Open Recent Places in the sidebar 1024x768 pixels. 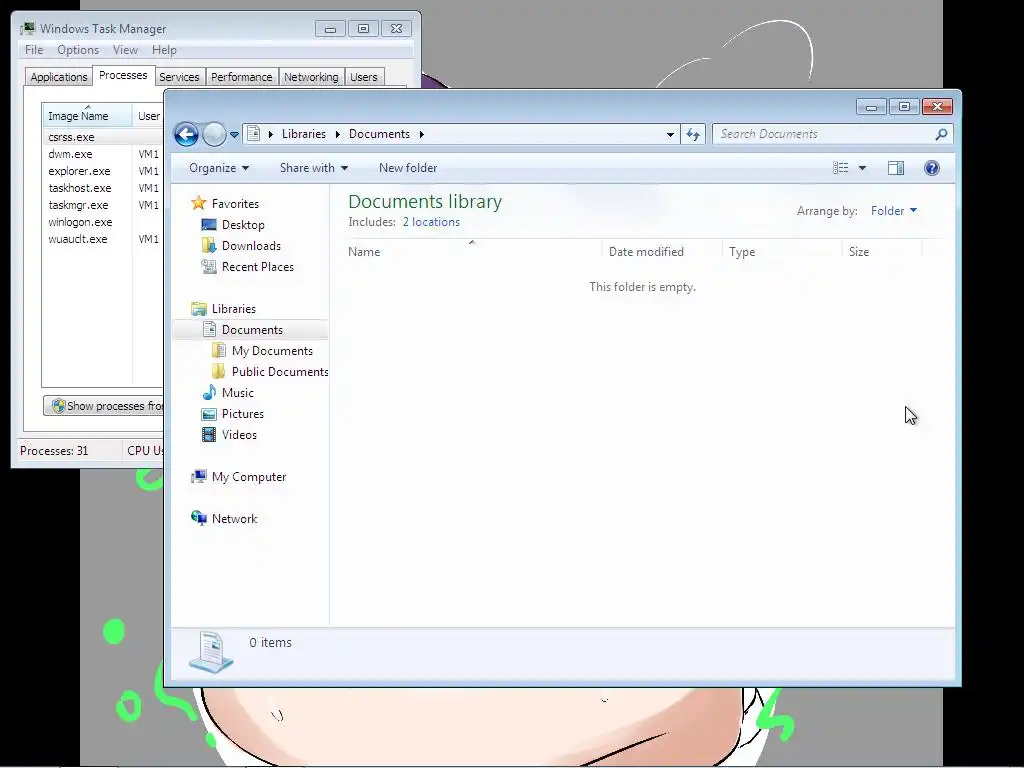click(258, 266)
